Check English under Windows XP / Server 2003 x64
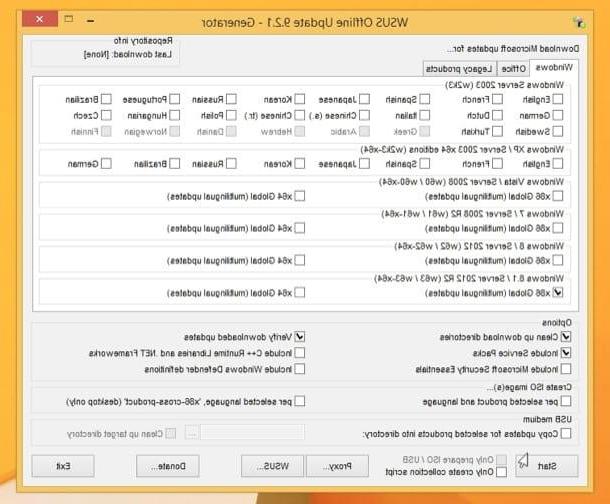The image size is (610, 504). 557,163
